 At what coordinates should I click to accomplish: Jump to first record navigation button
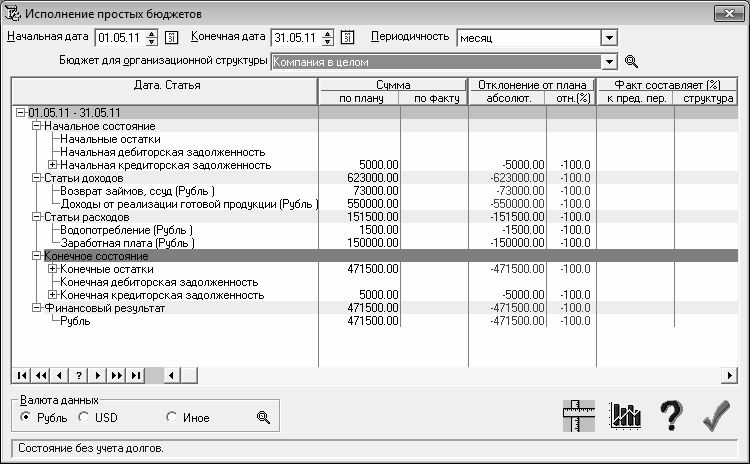[21, 375]
